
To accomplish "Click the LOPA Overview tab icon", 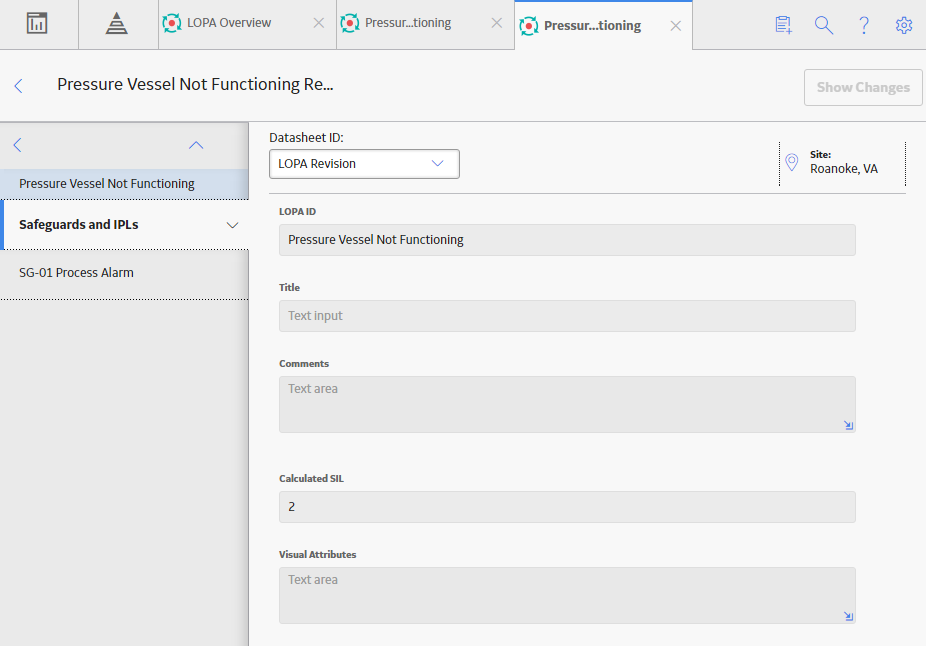I will point(172,23).
